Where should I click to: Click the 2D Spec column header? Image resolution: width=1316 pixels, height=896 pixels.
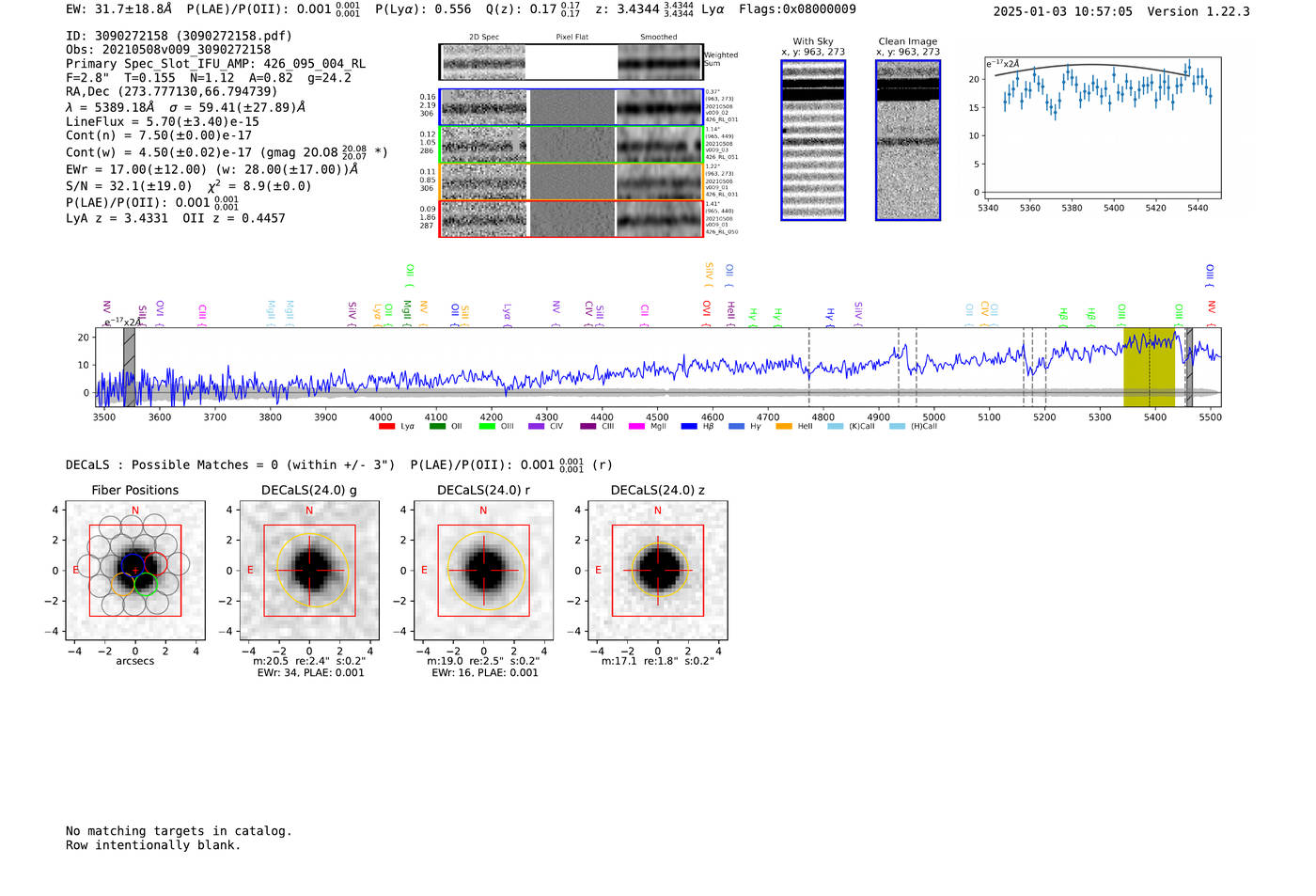pos(484,38)
